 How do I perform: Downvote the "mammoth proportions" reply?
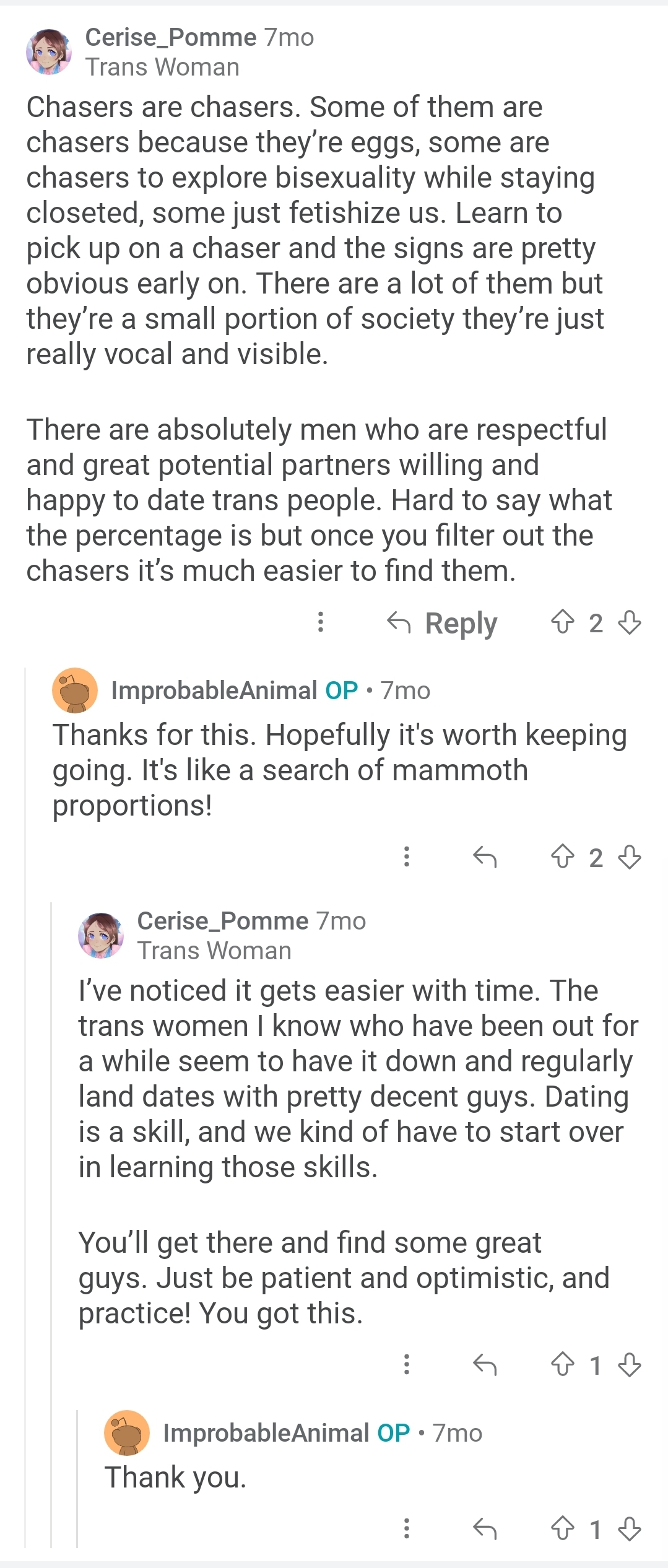[630, 858]
